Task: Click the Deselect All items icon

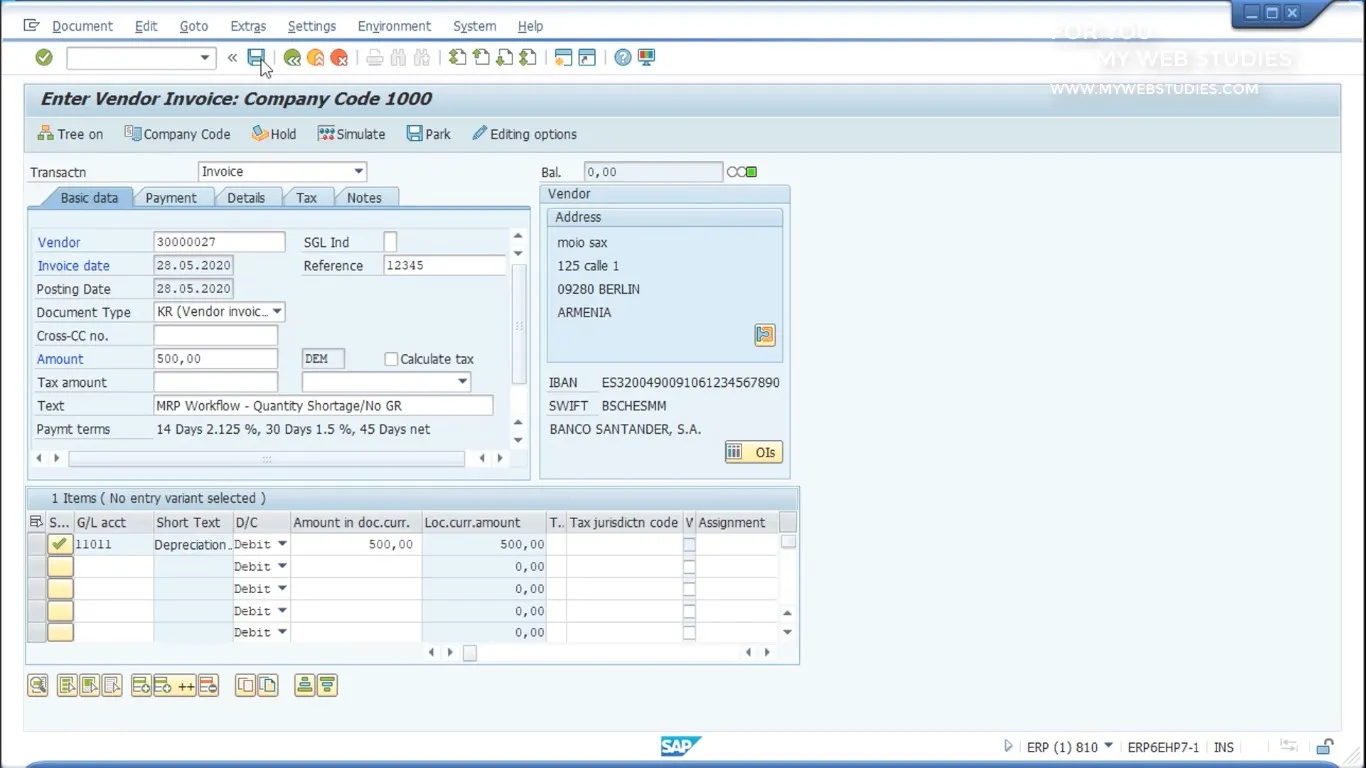Action: click(x=112, y=685)
